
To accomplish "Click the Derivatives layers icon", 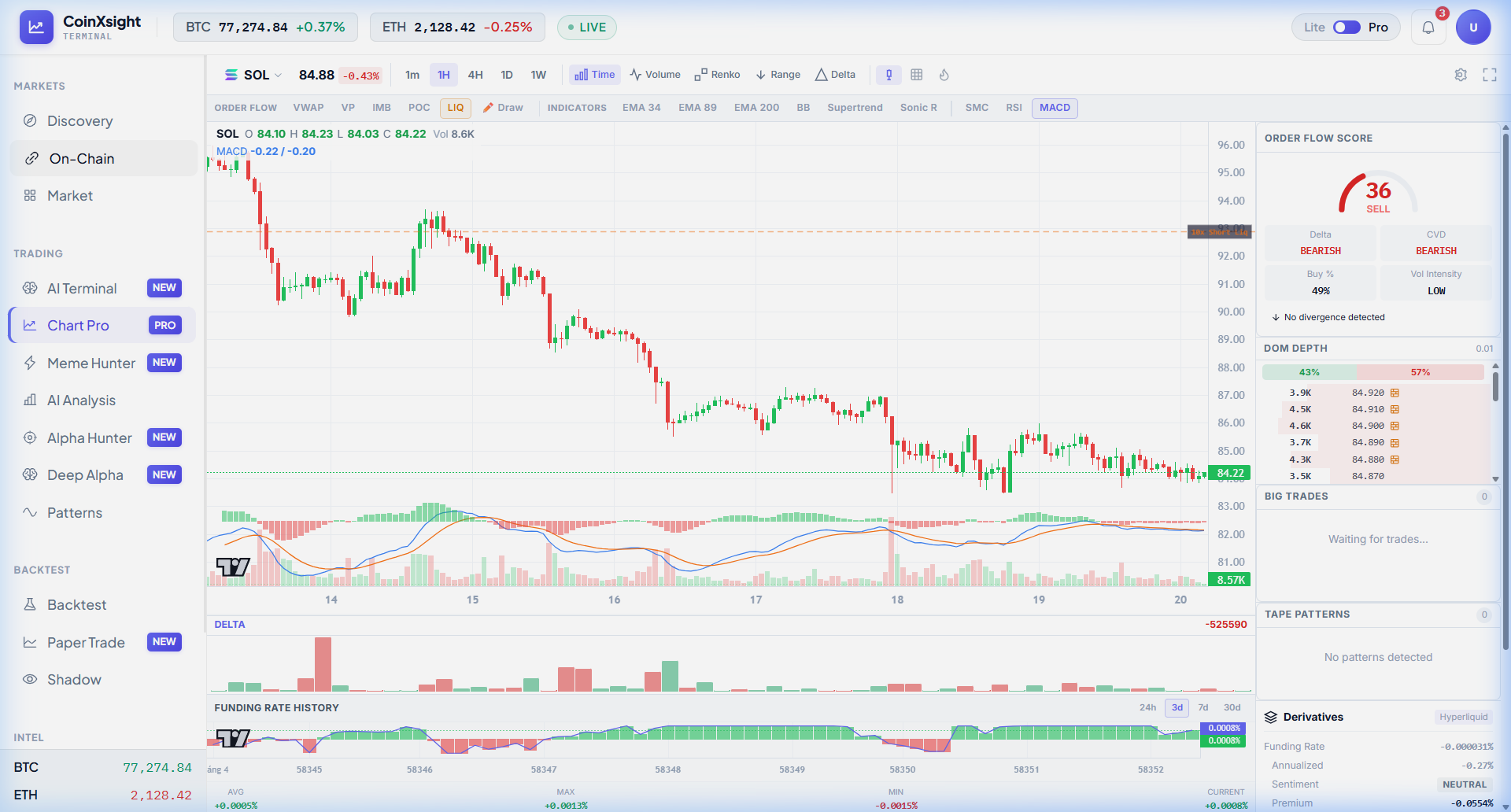I will click(x=1270, y=717).
